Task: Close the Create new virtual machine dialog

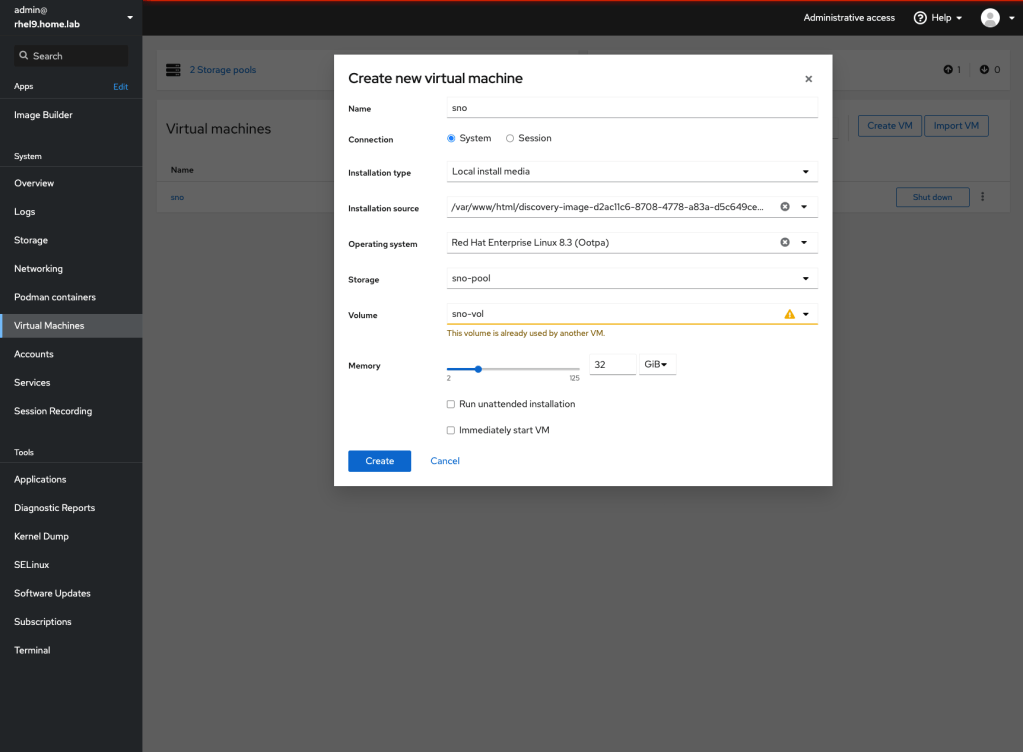Action: pos(808,79)
